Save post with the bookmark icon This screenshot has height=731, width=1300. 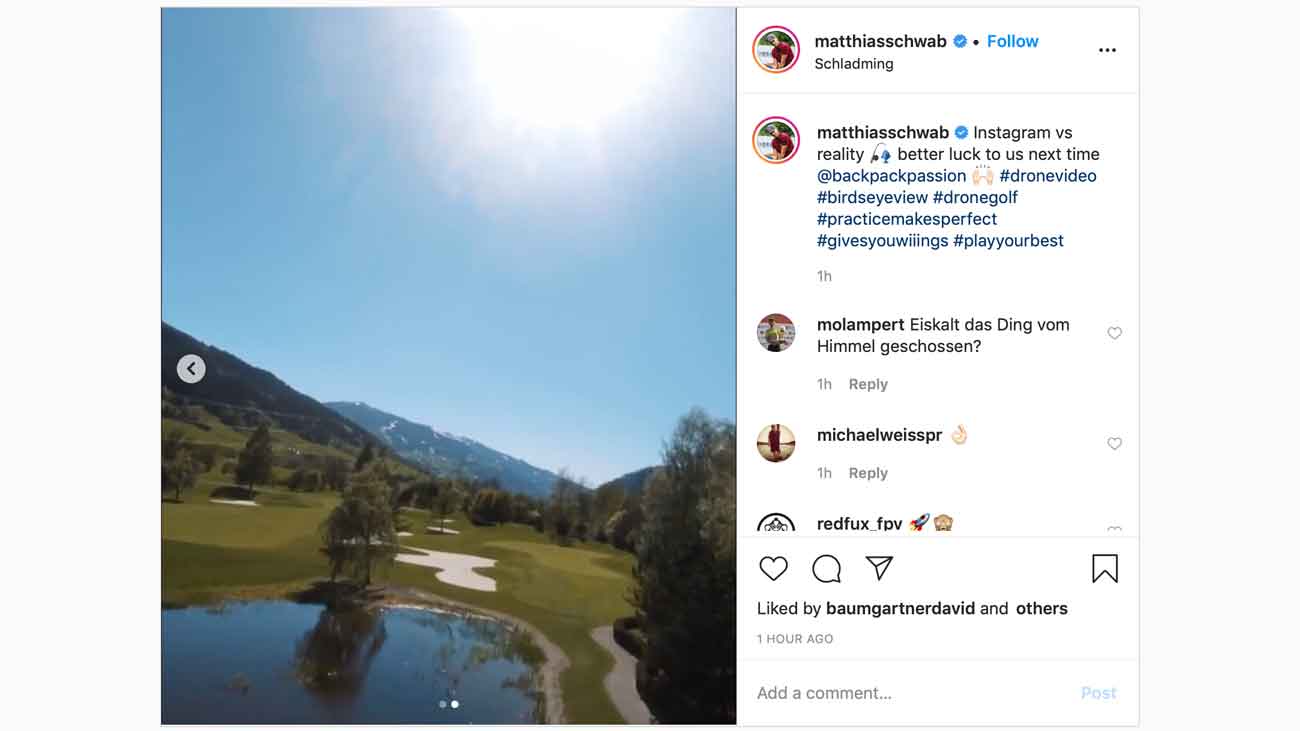point(1104,569)
